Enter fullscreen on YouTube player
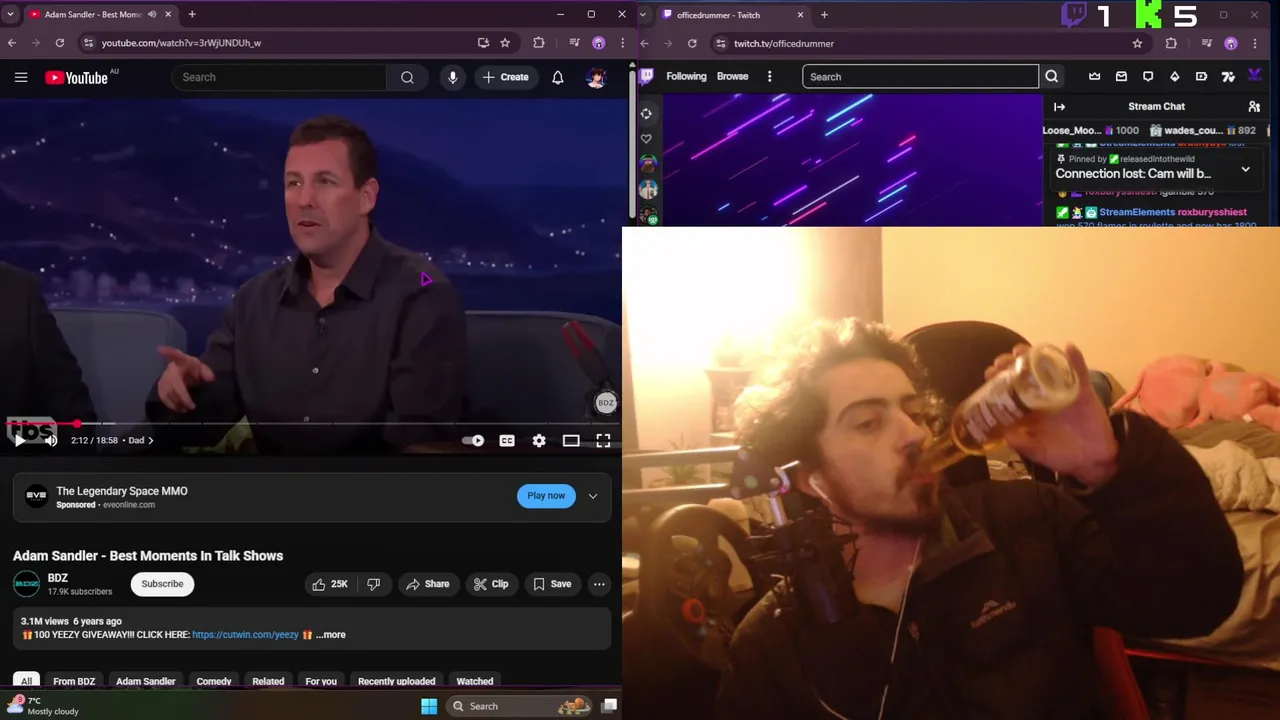Image resolution: width=1280 pixels, height=720 pixels. point(603,440)
